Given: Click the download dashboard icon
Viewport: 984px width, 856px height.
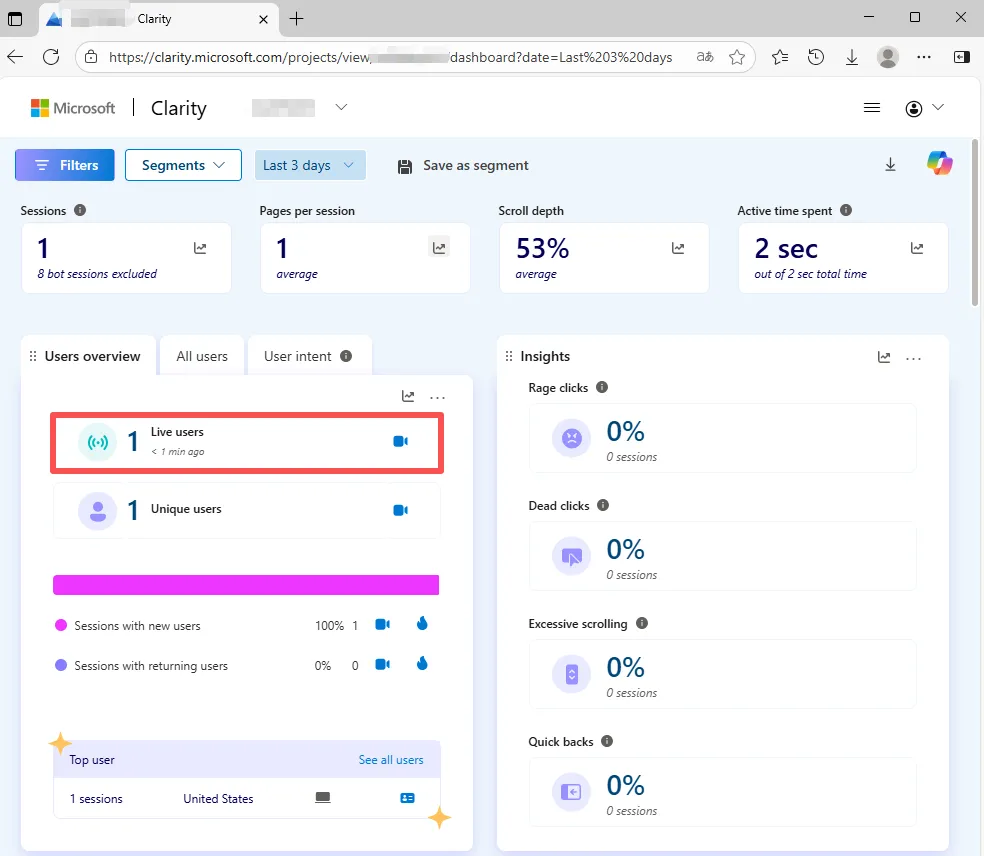Looking at the screenshot, I should pos(890,165).
